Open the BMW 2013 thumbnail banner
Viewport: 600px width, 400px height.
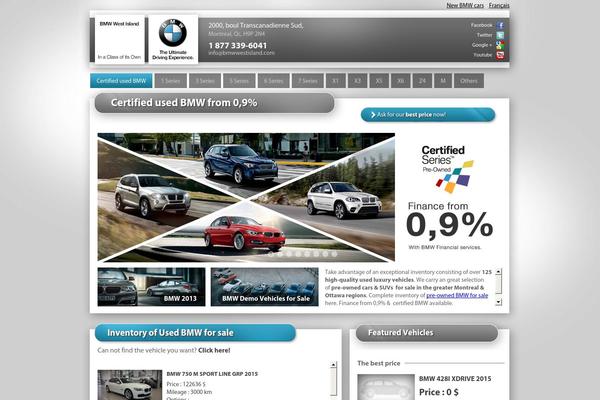152,287
